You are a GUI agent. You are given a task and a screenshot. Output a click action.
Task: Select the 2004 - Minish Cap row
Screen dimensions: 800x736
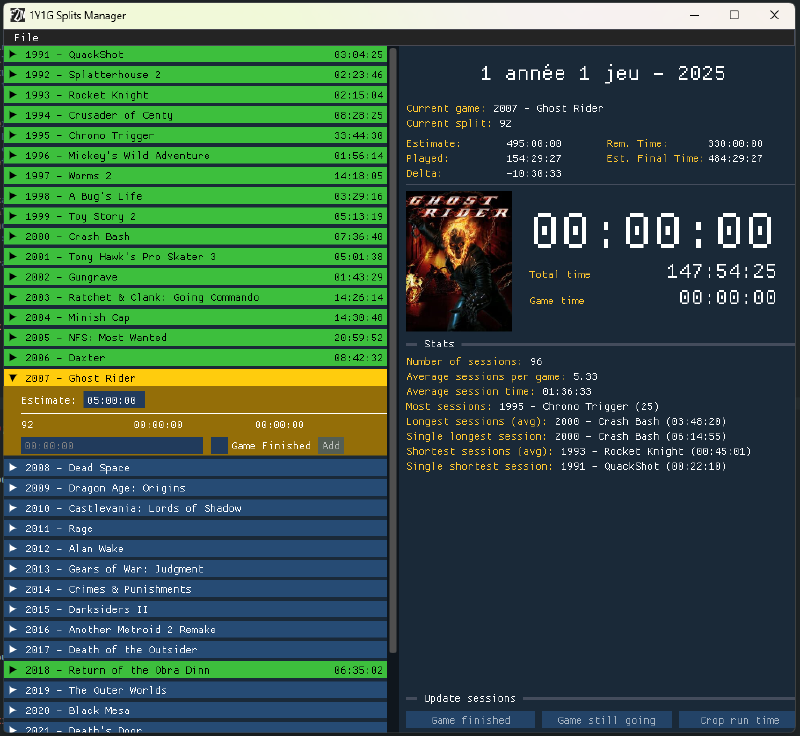pos(195,317)
